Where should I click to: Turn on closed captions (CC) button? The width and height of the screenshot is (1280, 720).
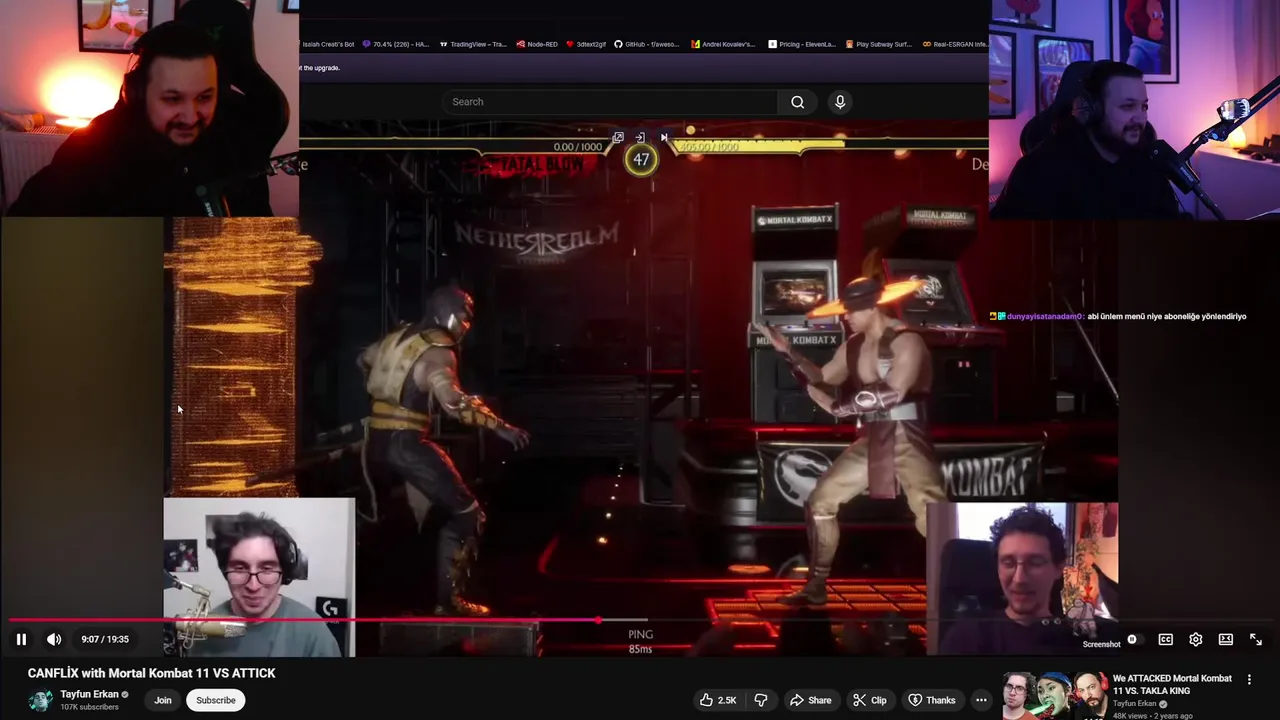coord(1165,639)
